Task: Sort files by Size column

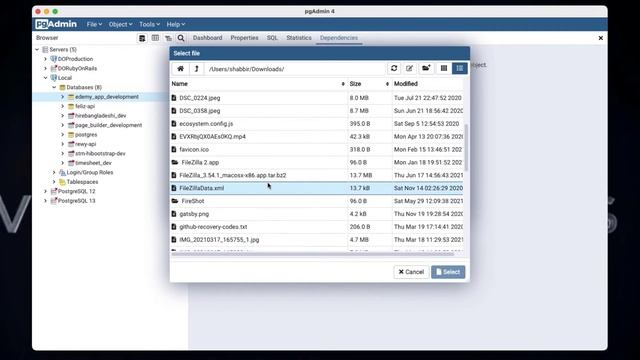Action: (369, 84)
